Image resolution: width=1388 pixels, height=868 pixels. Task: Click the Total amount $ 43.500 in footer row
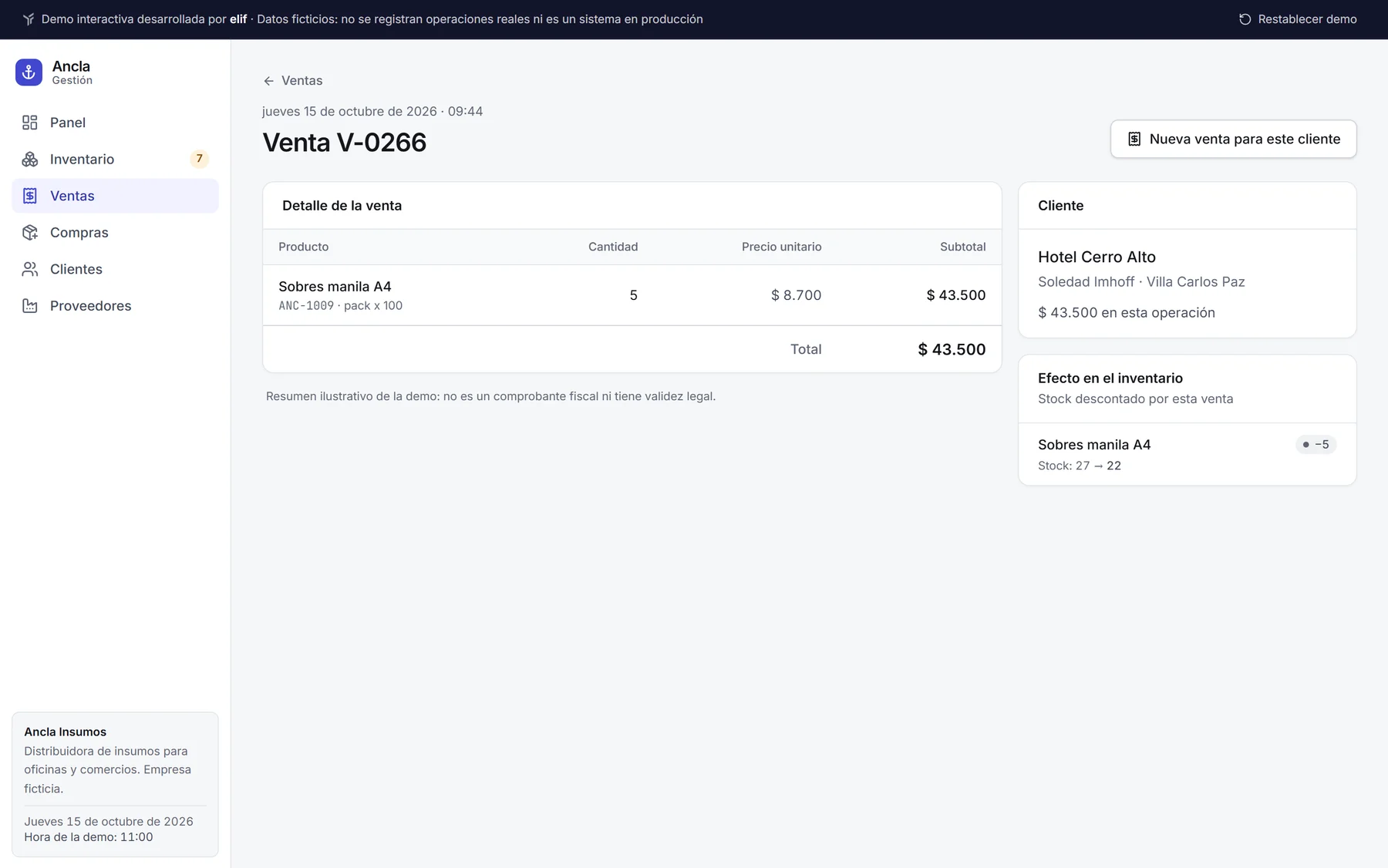coord(952,349)
